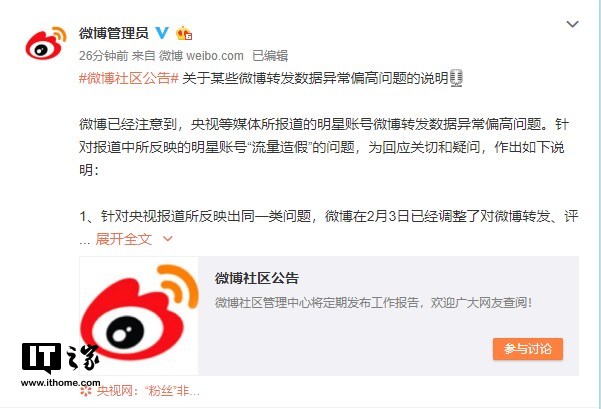This screenshot has height=409, width=601.
Task: Click the 已编辑 edited label
Action: [x=270, y=56]
